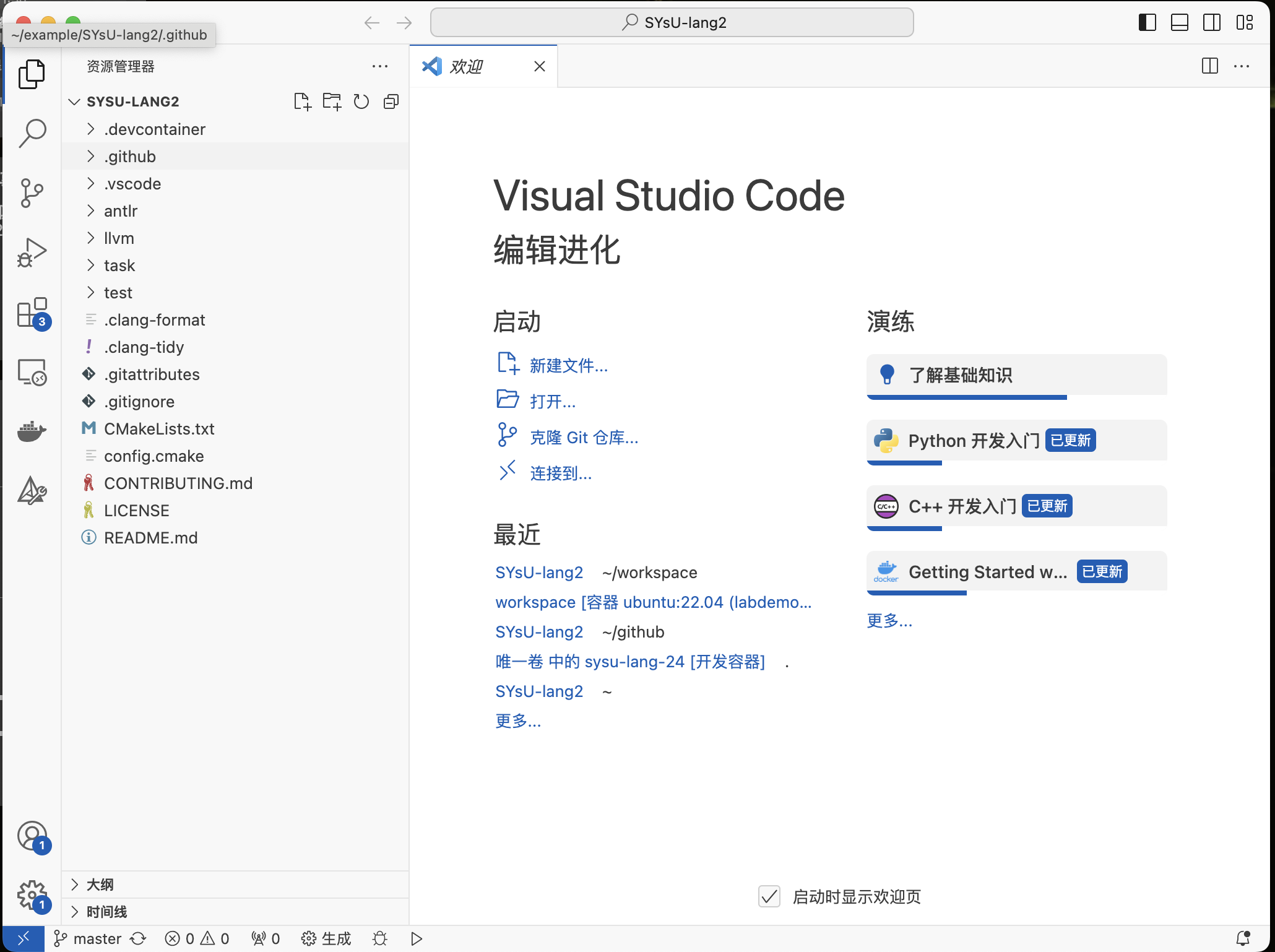Click the SYsU-lang2 command center search box
The image size is (1275, 952).
click(672, 23)
